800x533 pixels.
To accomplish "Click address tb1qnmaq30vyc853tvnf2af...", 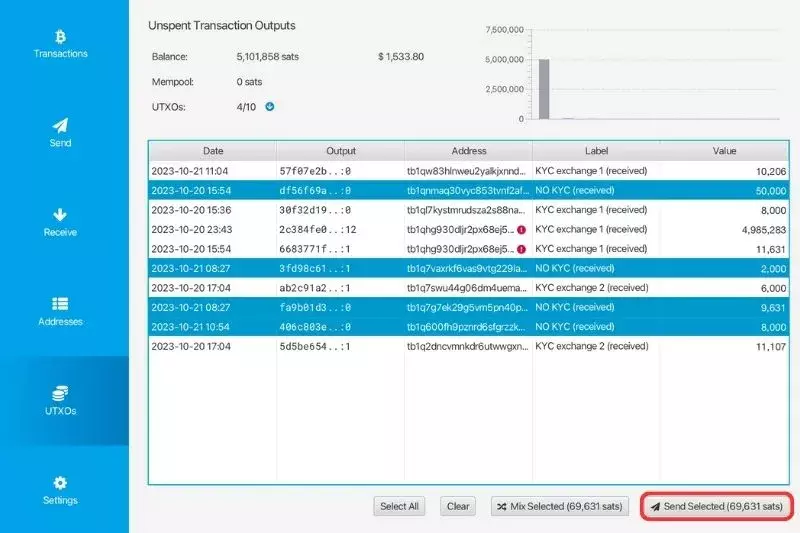I will [467, 190].
